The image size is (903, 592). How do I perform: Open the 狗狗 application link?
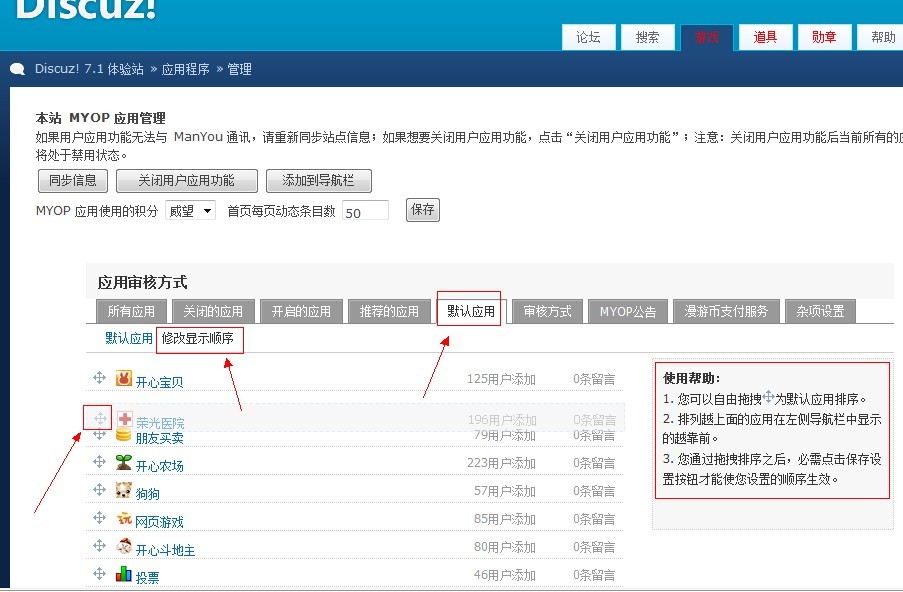(x=147, y=494)
